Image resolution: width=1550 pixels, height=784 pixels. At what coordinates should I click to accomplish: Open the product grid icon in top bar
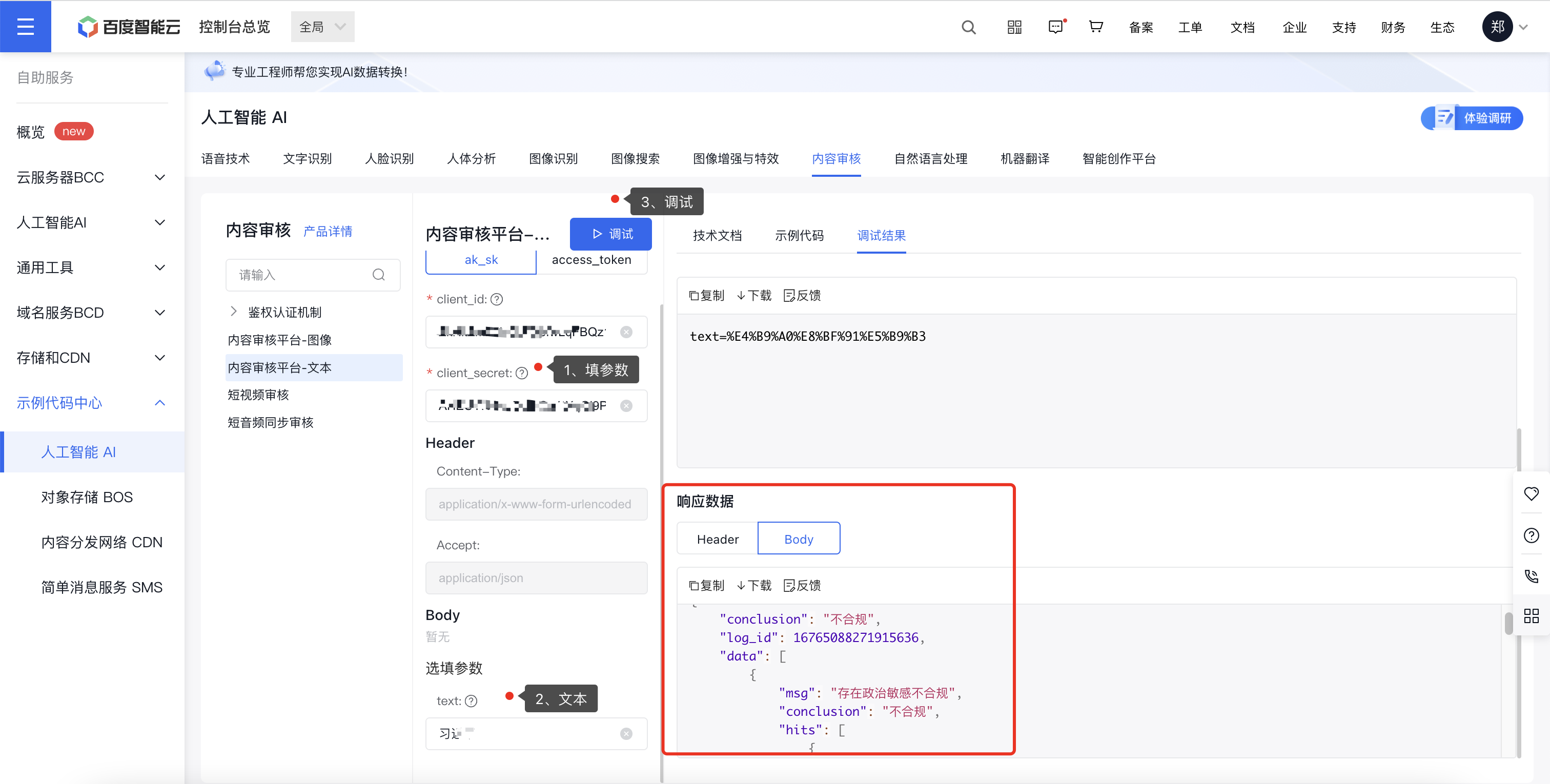click(1014, 27)
